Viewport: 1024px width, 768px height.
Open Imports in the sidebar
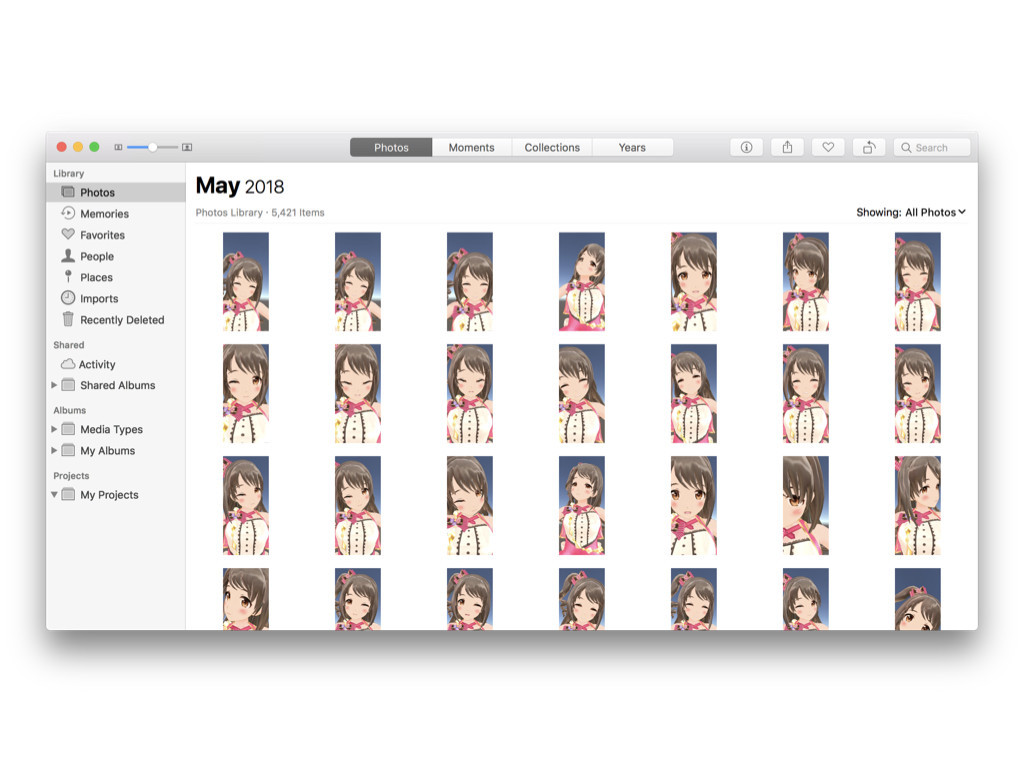(99, 298)
